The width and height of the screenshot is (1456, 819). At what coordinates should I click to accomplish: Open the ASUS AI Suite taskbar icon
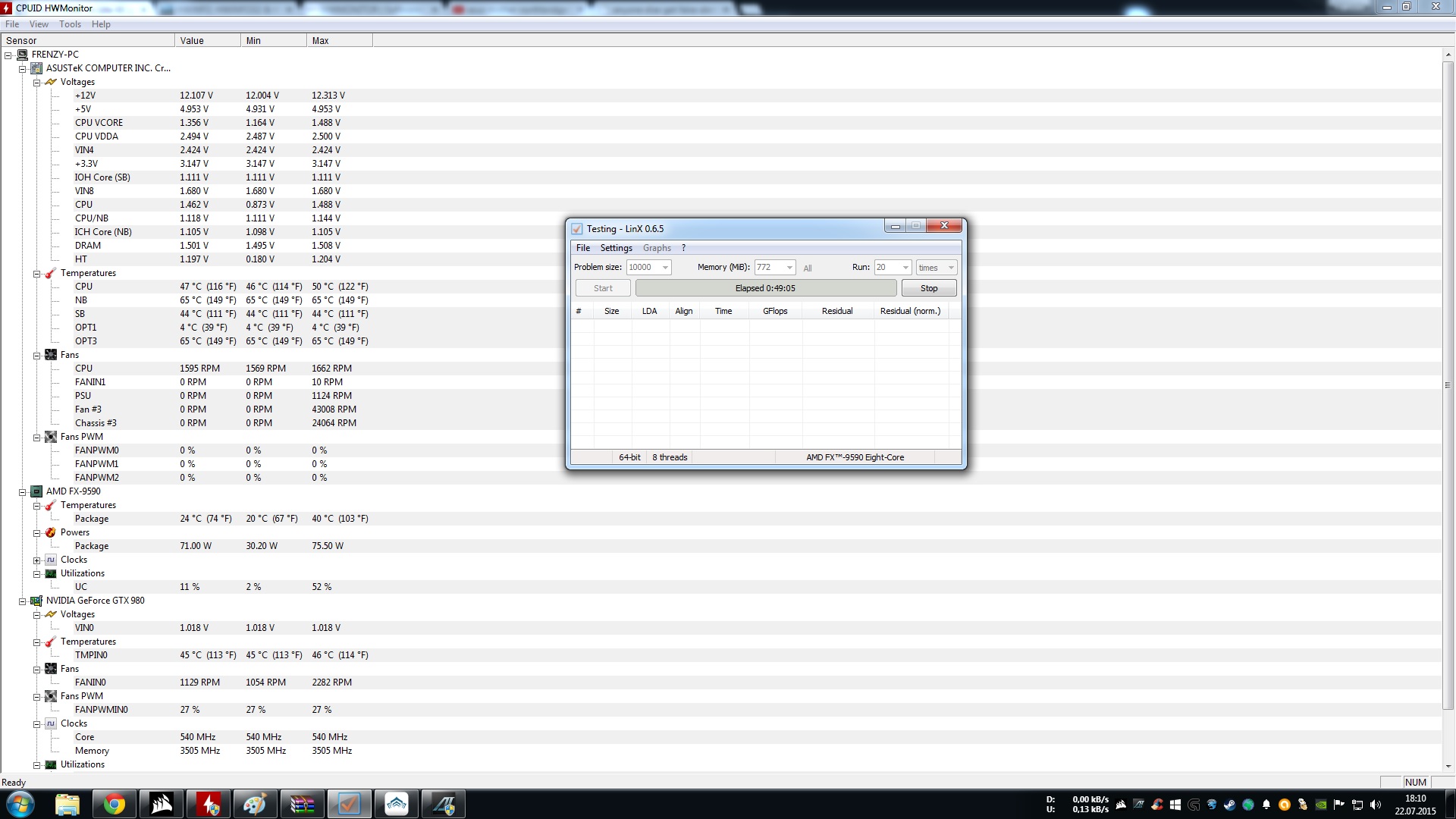pos(444,804)
